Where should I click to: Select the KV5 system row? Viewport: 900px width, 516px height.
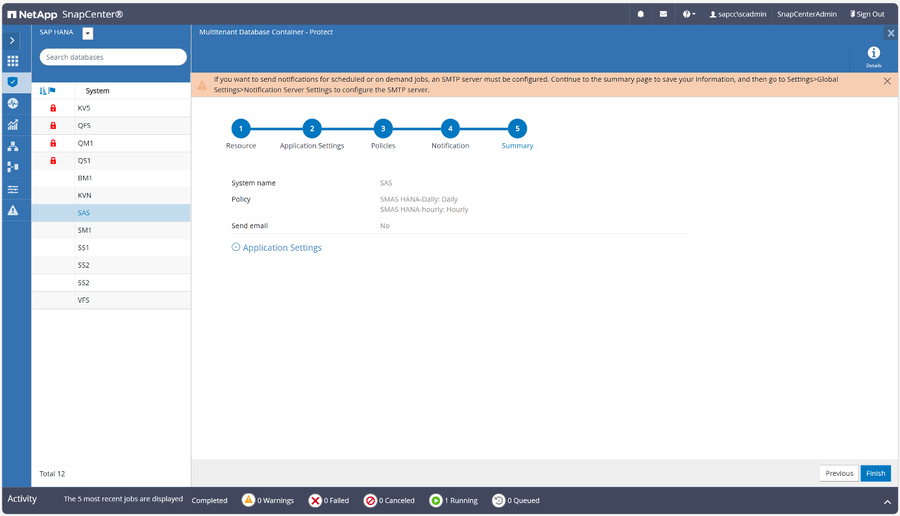[x=111, y=108]
